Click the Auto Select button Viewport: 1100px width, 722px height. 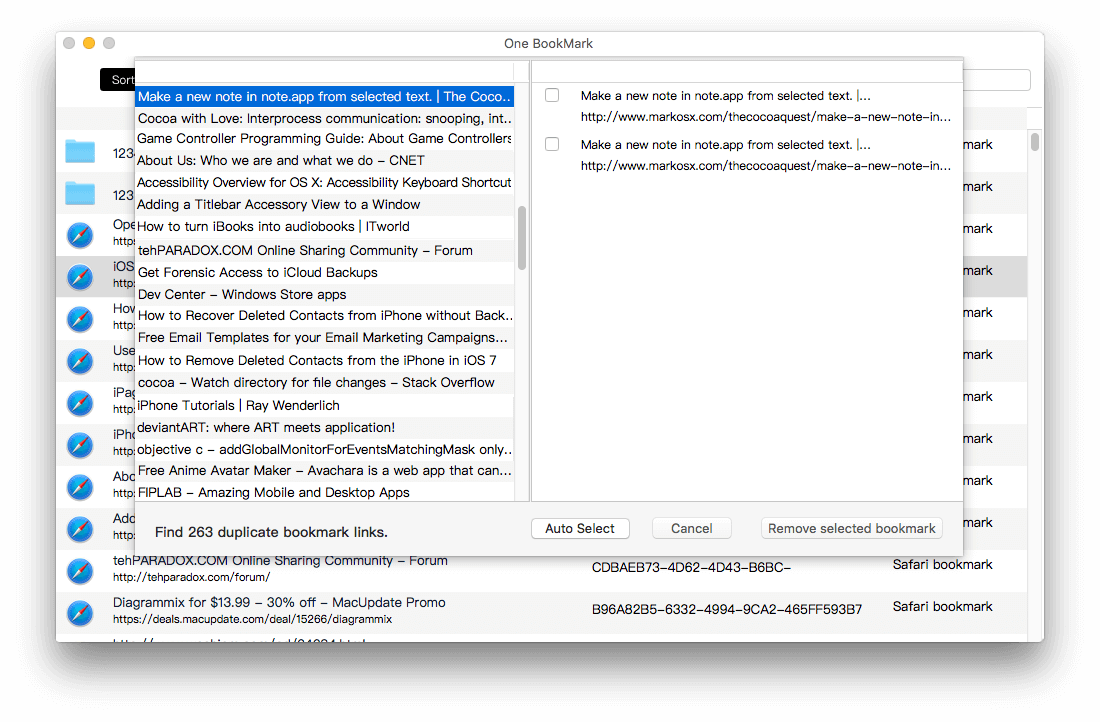[580, 528]
